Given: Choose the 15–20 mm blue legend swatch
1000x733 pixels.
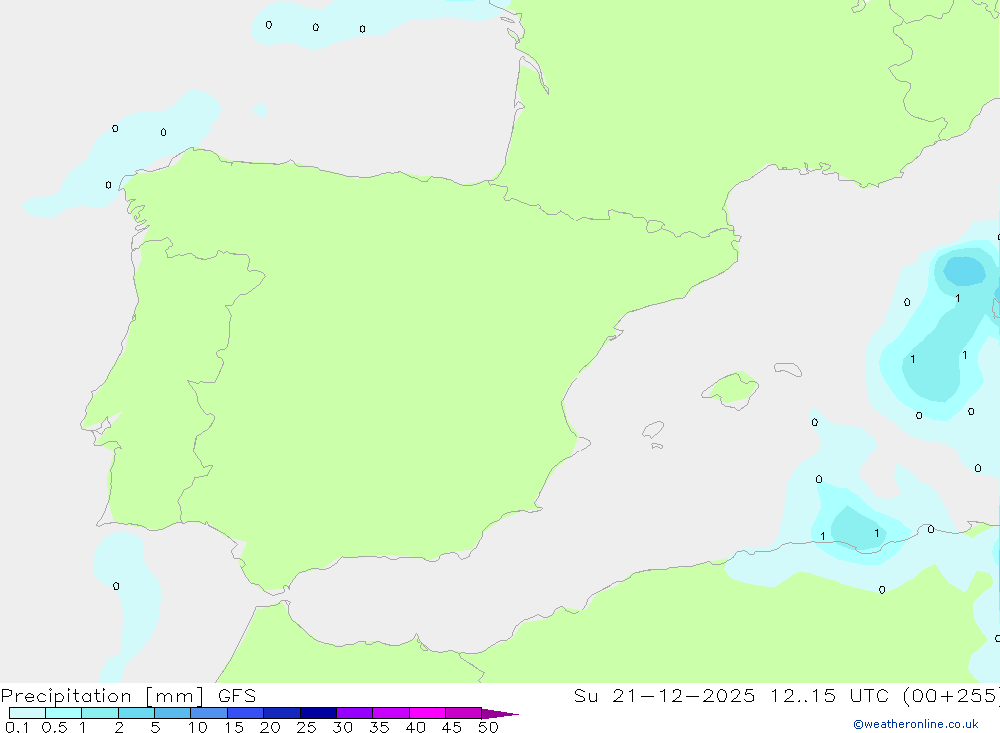Looking at the screenshot, I should click(245, 713).
